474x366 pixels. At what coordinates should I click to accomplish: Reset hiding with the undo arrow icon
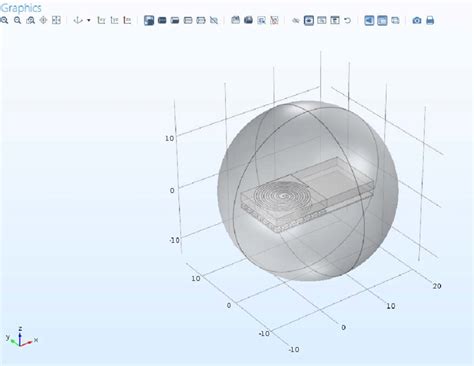(348, 20)
